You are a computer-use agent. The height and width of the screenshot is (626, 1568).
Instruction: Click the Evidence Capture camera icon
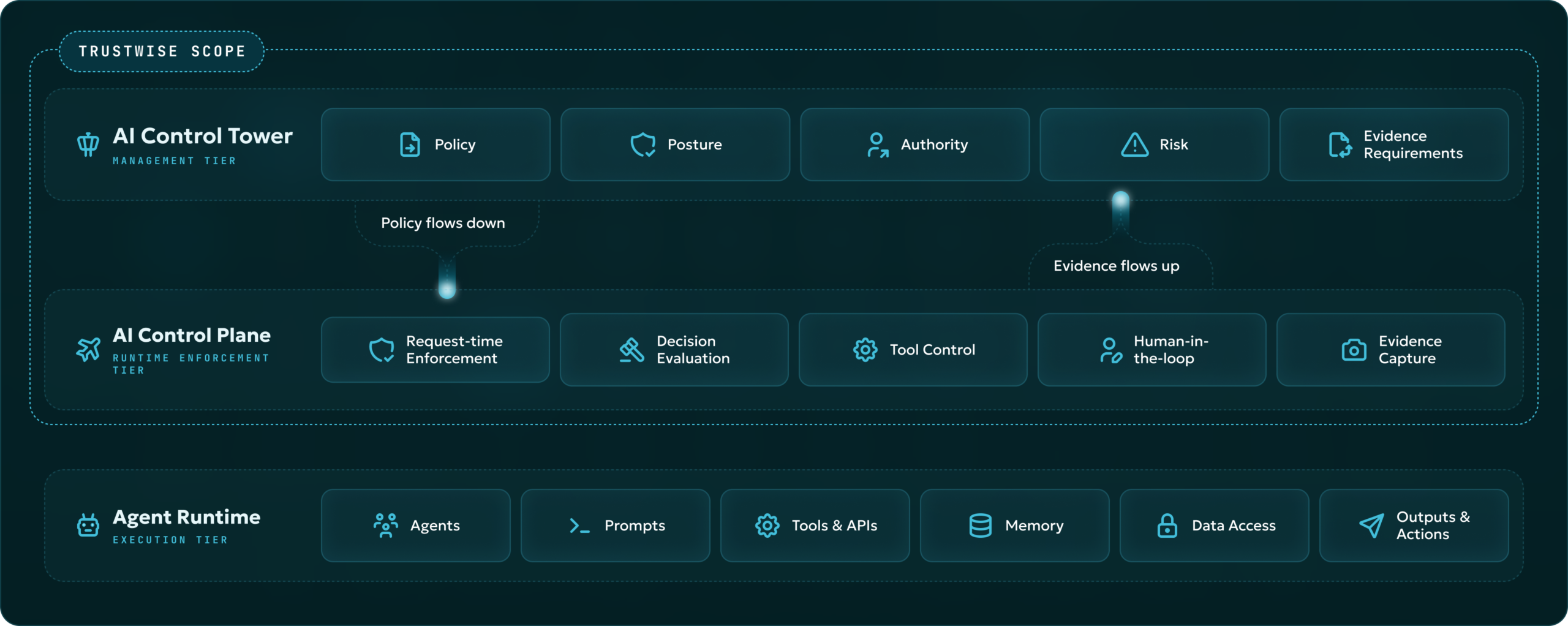click(1354, 350)
